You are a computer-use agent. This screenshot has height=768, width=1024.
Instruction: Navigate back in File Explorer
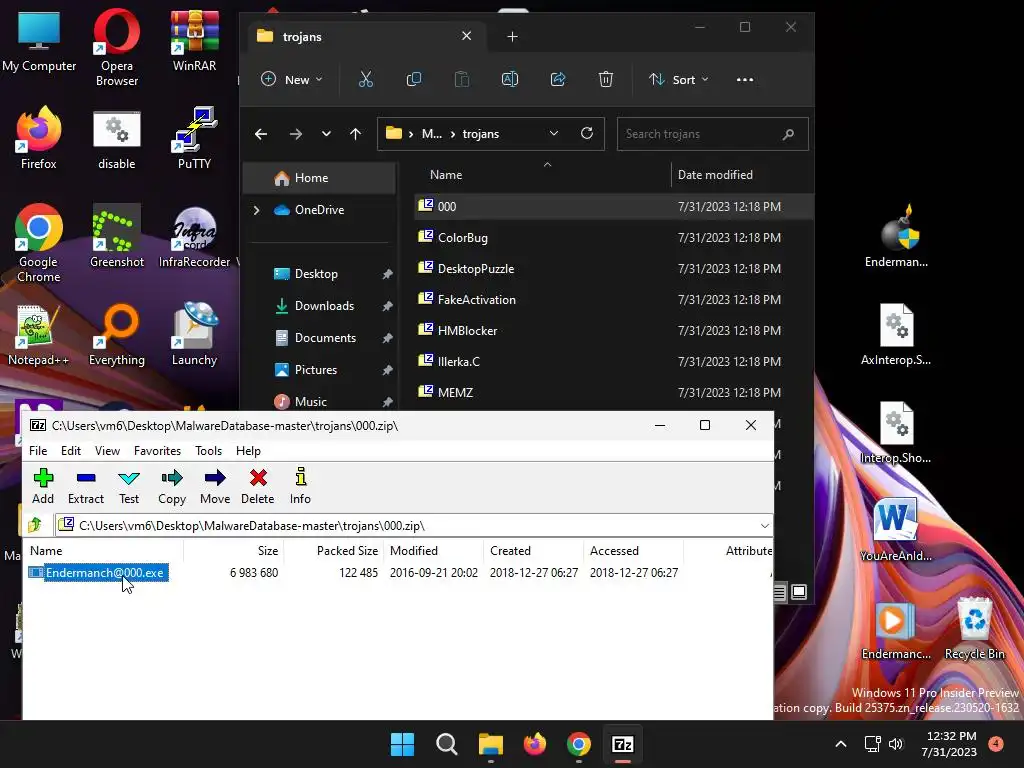pos(261,134)
